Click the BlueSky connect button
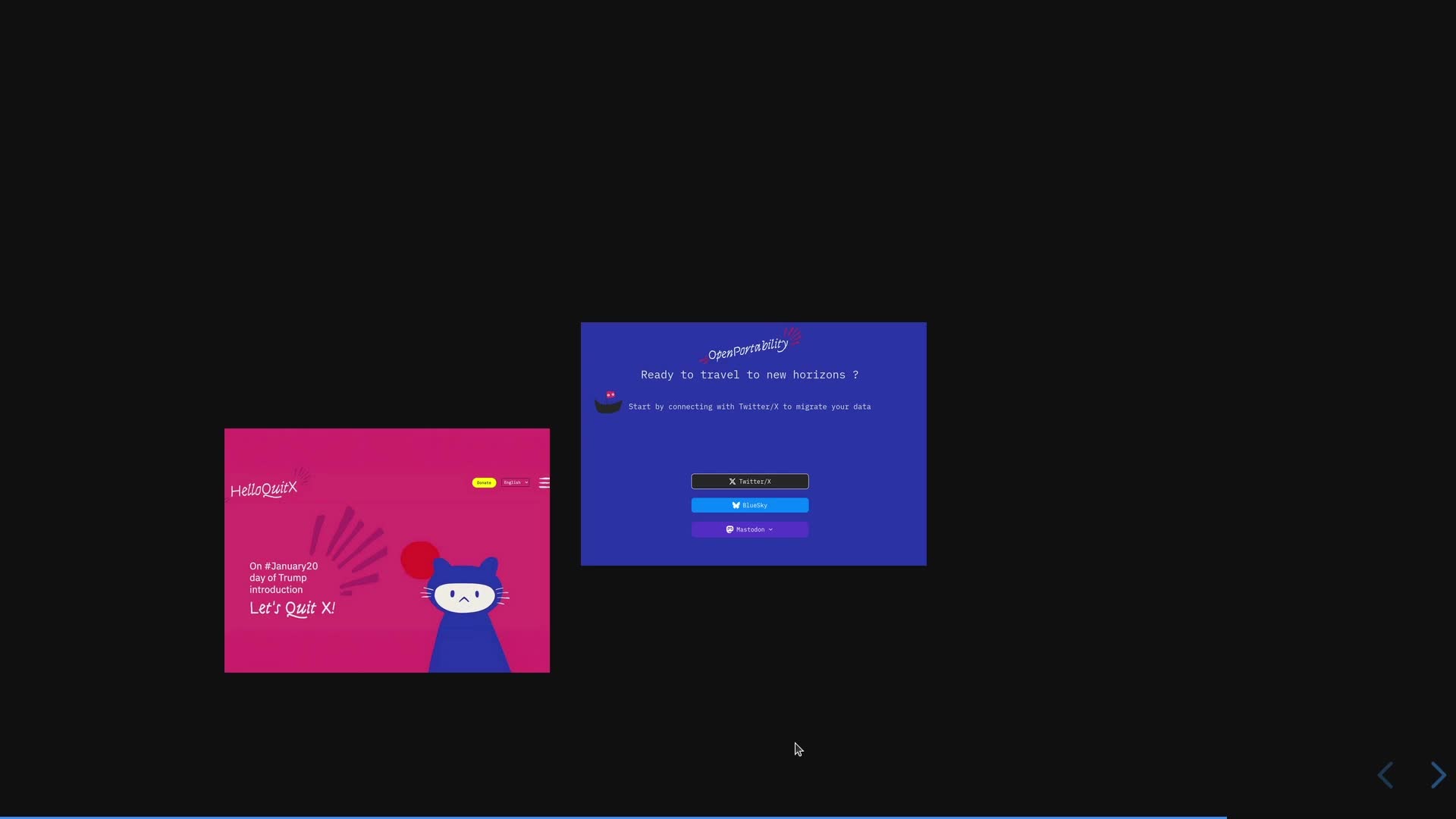This screenshot has width=1456, height=819. (749, 505)
